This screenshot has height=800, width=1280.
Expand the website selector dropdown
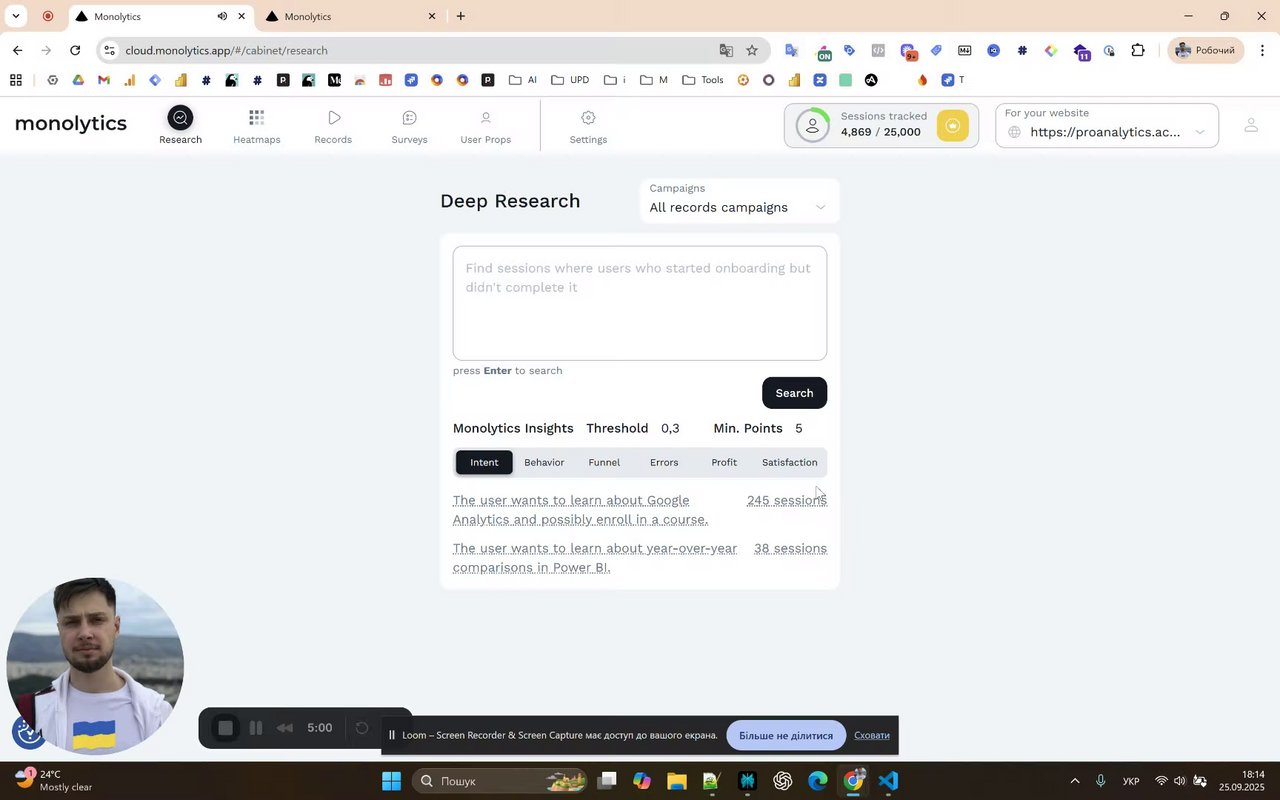1107,125
